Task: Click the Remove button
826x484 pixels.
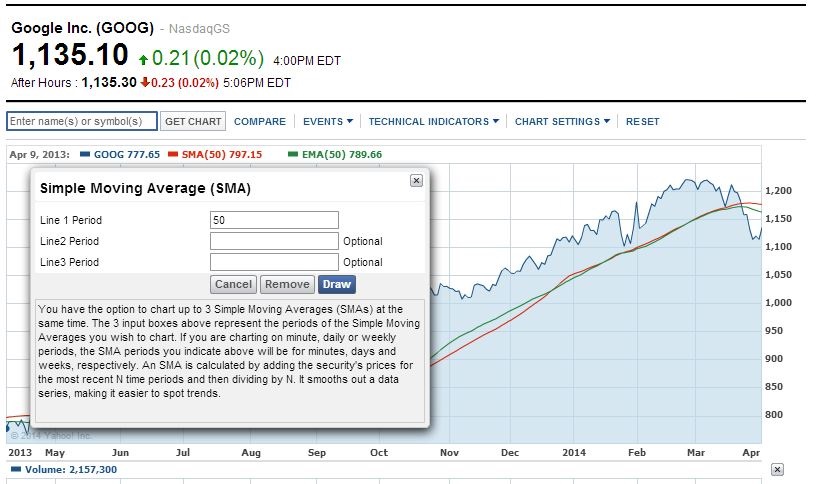Action: (287, 284)
